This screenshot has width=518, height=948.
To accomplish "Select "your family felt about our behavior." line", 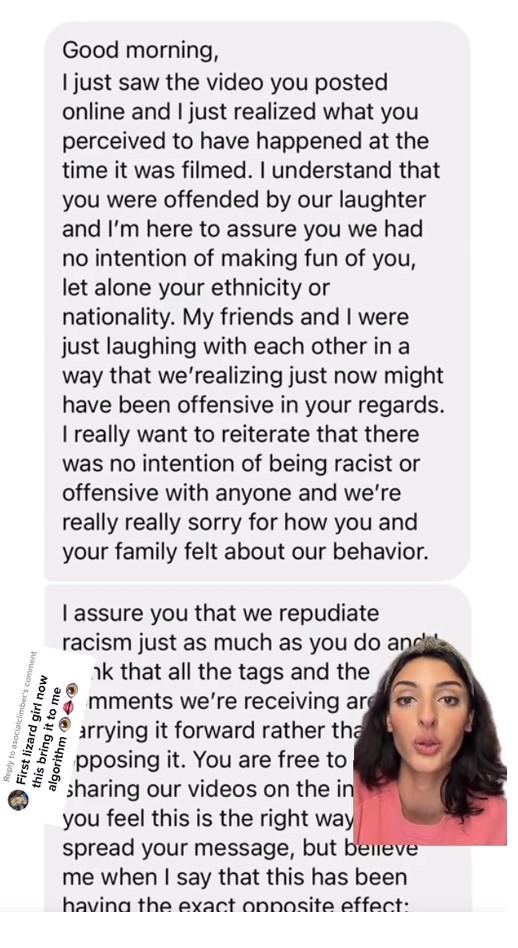I will pyautogui.click(x=245, y=553).
